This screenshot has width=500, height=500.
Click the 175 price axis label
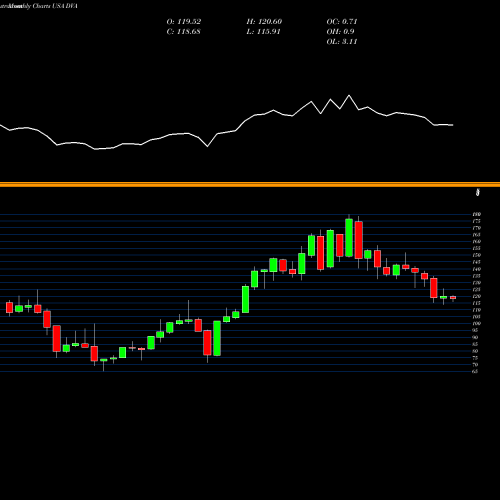point(476,221)
